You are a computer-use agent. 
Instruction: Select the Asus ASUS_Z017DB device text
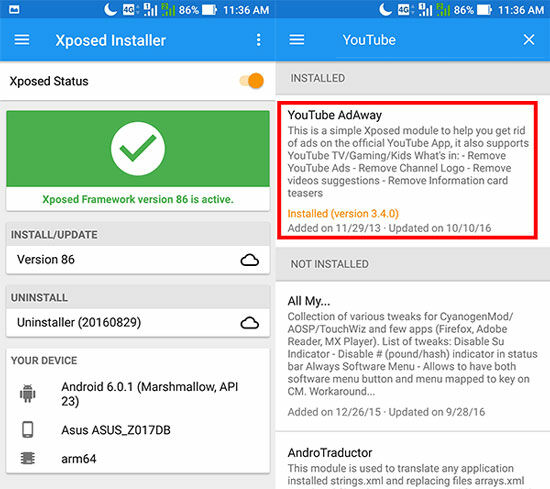click(116, 430)
